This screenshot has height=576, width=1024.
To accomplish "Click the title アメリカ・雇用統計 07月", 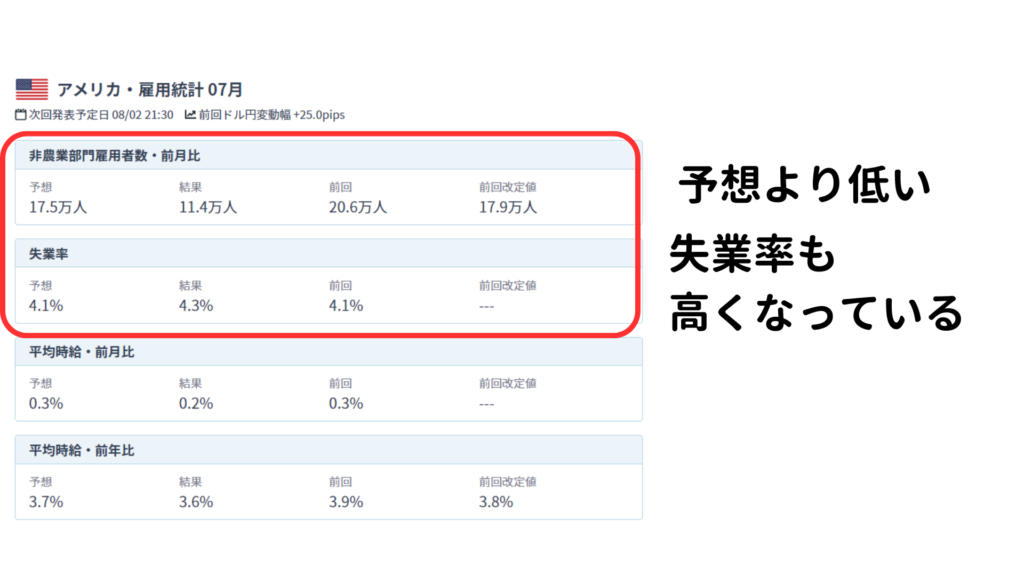I will tap(150, 90).
